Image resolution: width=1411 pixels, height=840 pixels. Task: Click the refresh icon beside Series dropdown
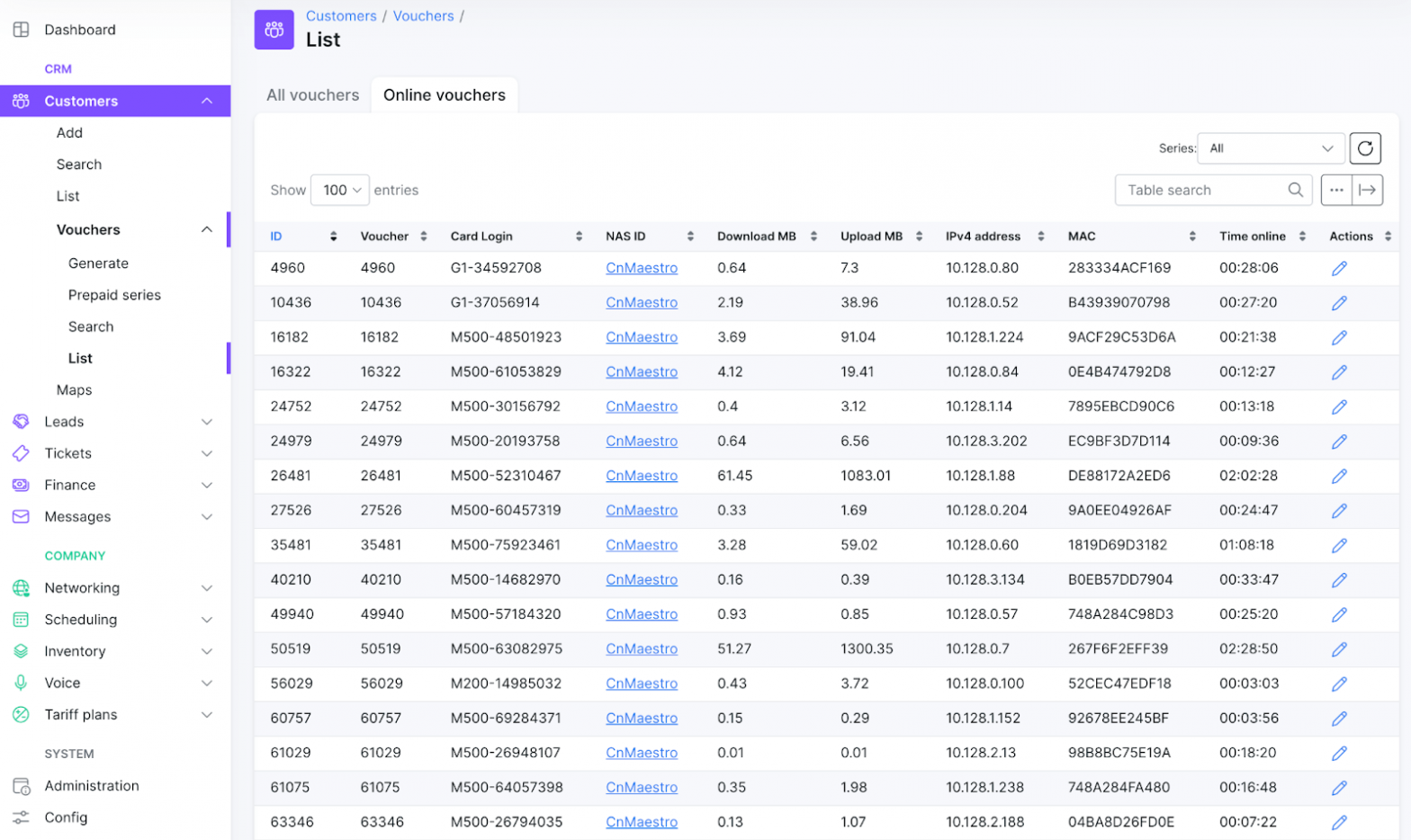point(1365,148)
